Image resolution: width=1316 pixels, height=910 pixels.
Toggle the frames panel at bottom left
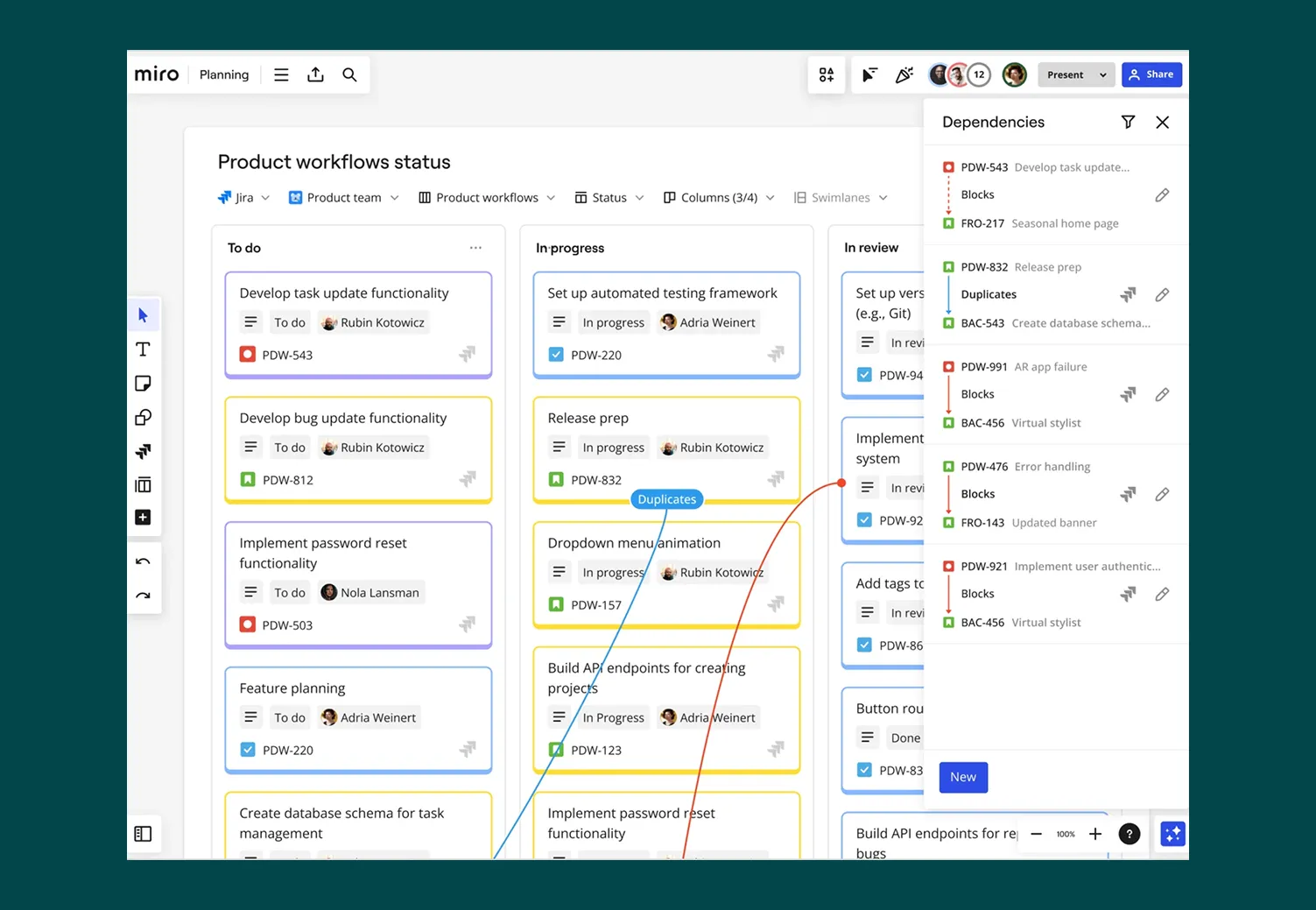pyautogui.click(x=143, y=834)
